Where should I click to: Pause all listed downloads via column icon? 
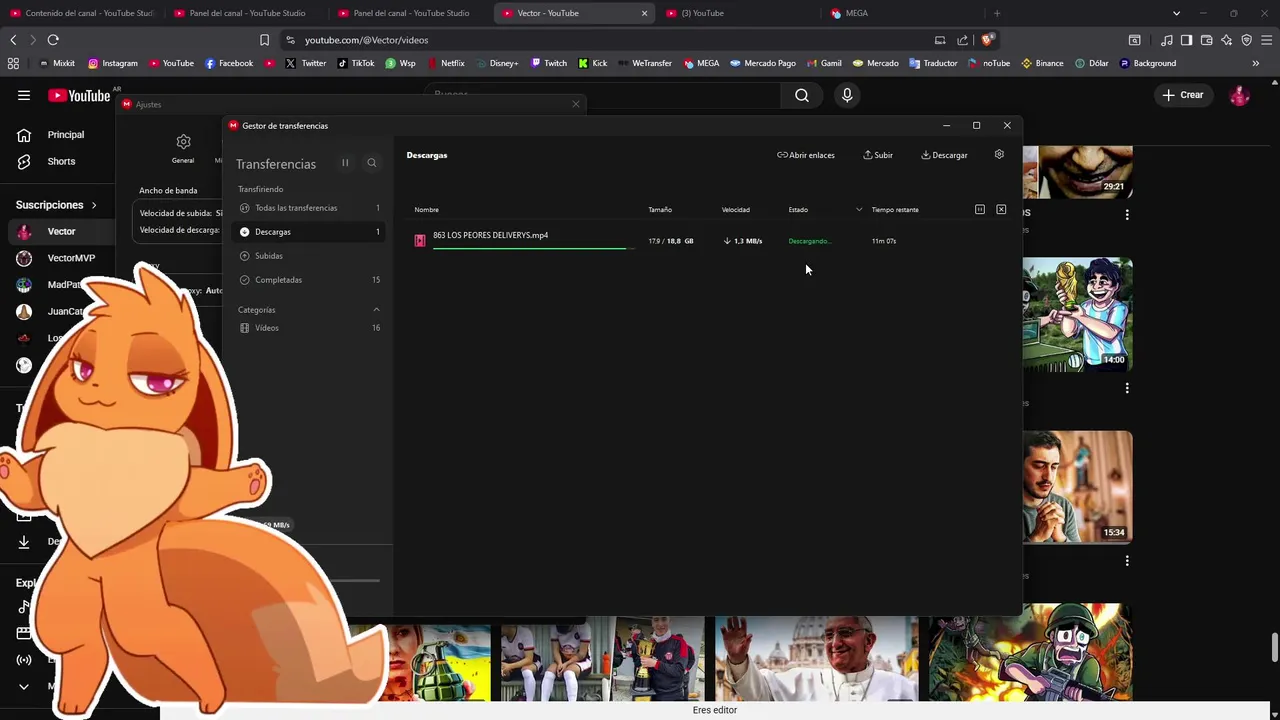[x=980, y=209]
